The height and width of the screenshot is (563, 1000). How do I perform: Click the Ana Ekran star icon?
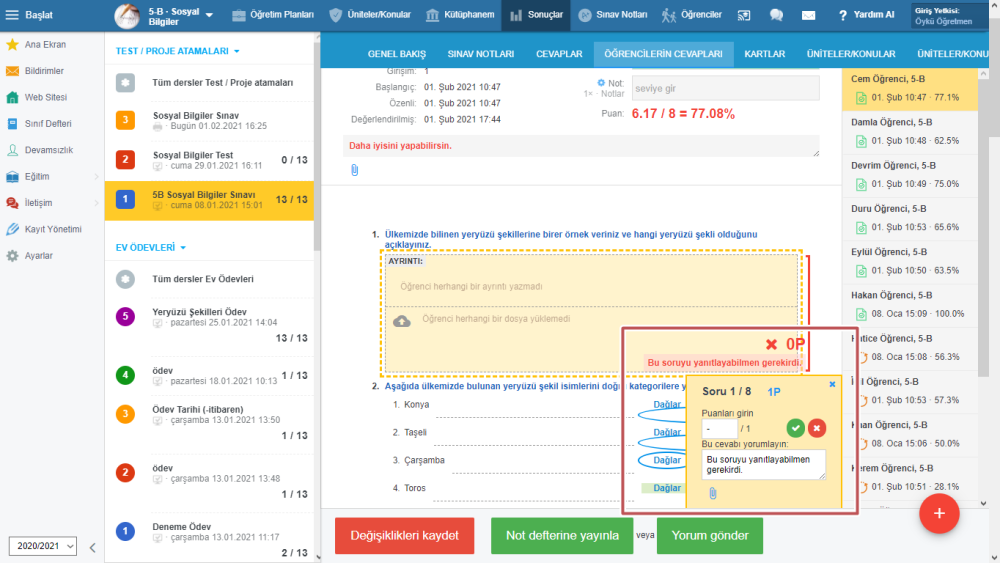12,45
